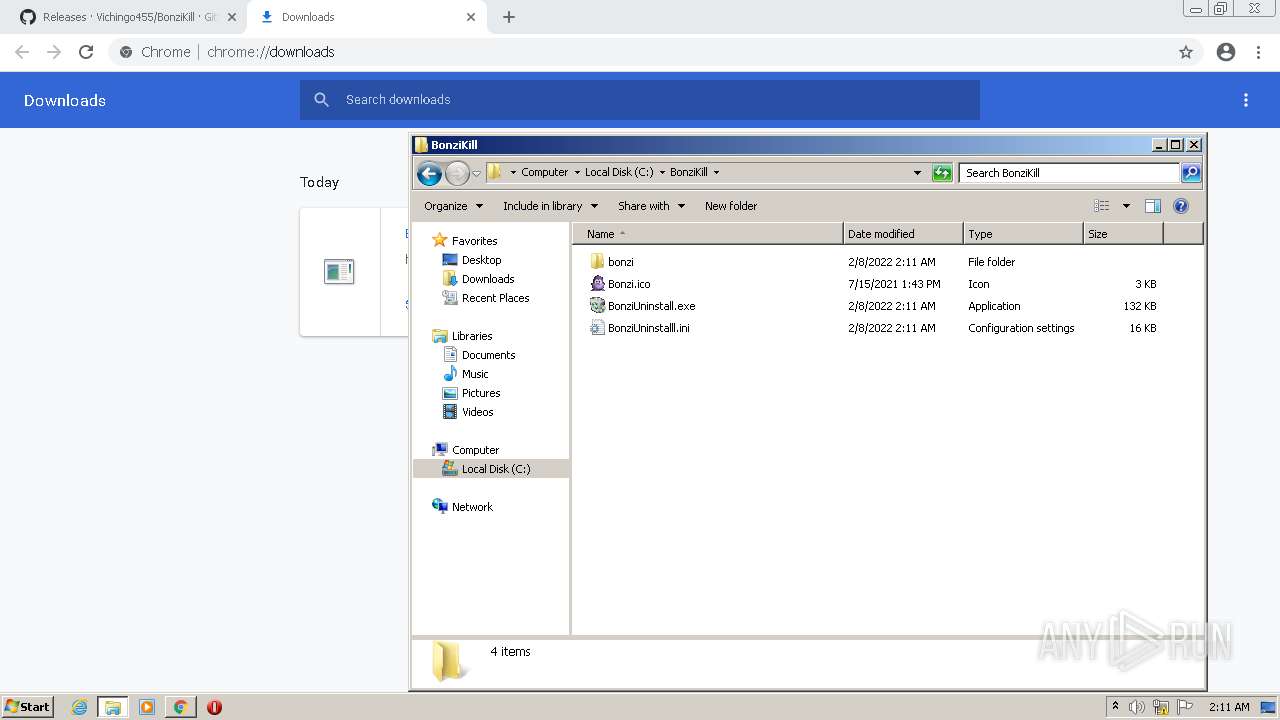Click chrome://downloads address bar
Viewport: 1280px width, 720px height.
pyautogui.click(x=640, y=52)
